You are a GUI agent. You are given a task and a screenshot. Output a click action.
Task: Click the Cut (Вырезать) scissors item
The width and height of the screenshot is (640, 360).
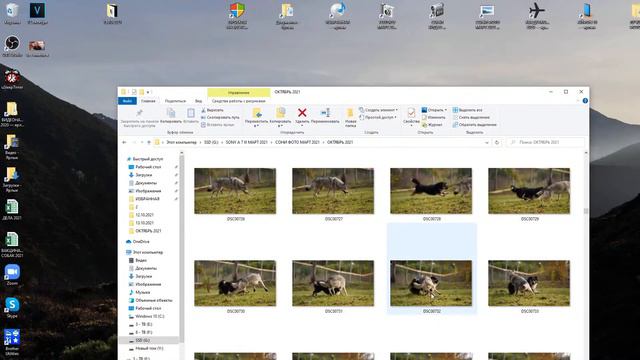click(212, 110)
